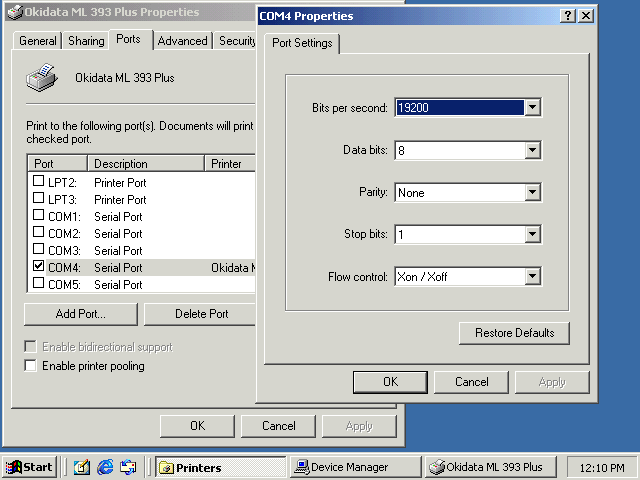Expand the Parity dropdown

click(532, 192)
